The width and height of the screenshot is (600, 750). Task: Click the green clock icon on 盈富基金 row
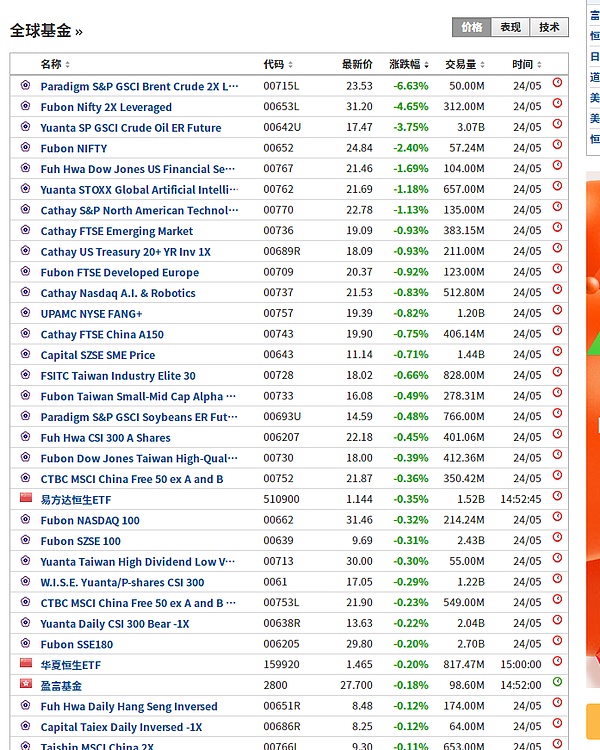[x=557, y=684]
